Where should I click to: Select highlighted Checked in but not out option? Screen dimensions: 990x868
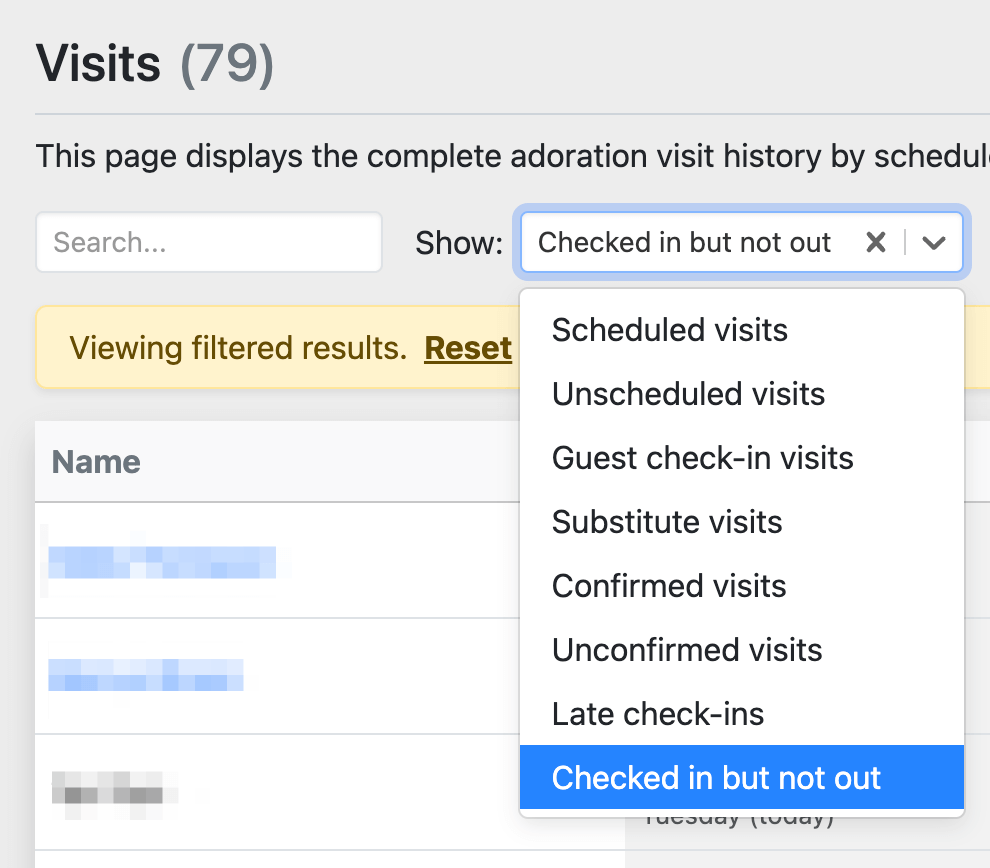[716, 778]
